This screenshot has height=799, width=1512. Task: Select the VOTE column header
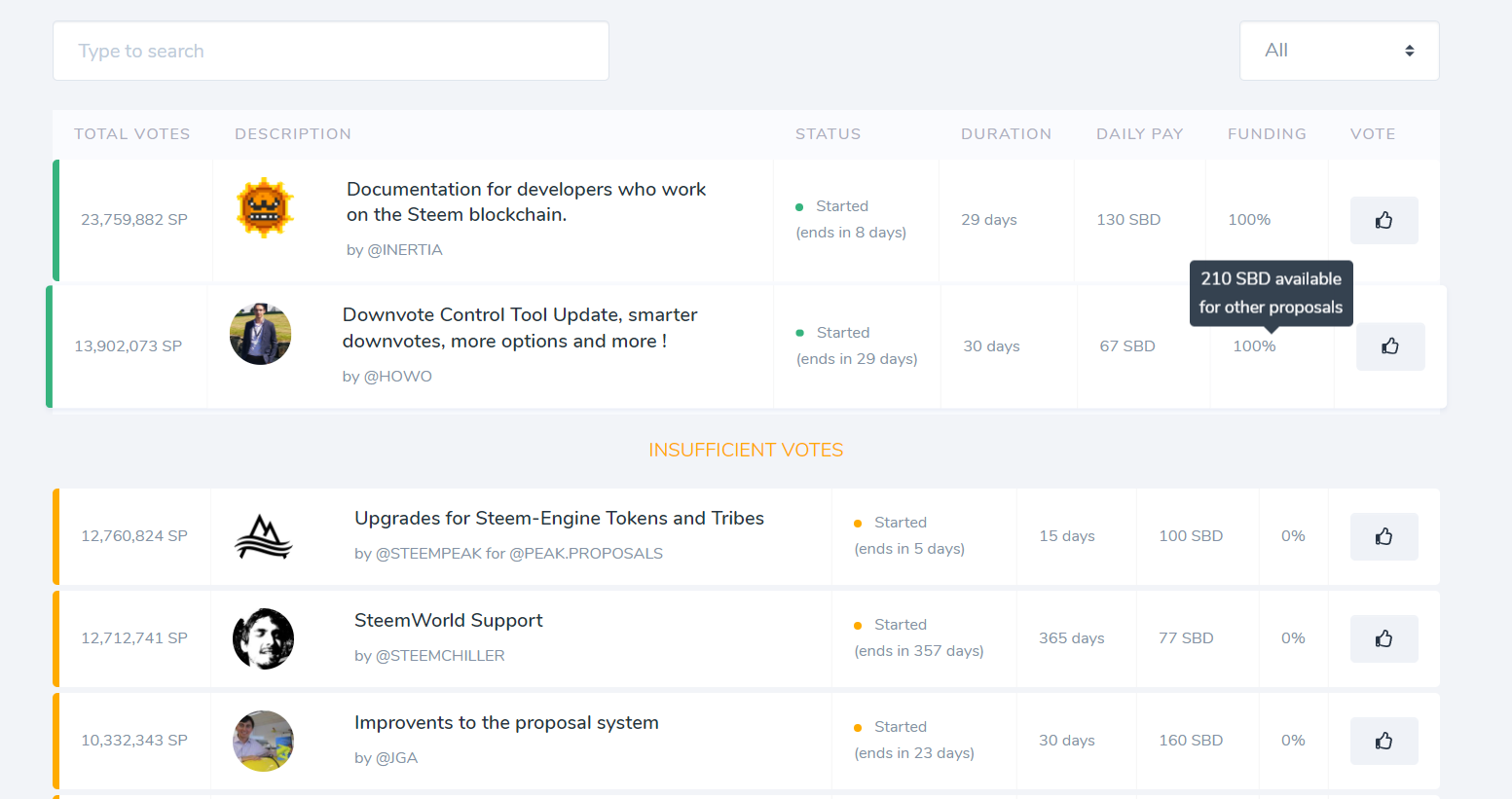pyautogui.click(x=1373, y=134)
